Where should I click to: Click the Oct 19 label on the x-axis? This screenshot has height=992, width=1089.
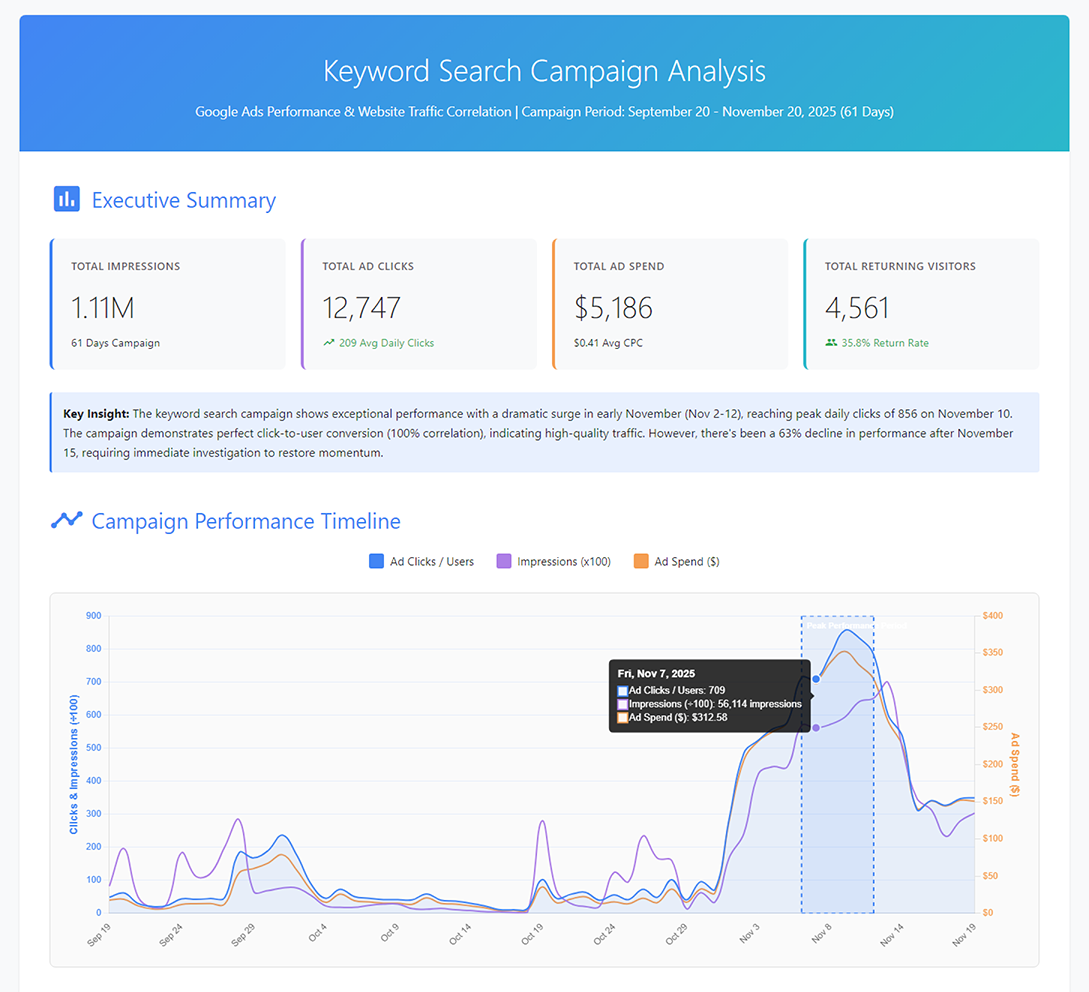533,933
